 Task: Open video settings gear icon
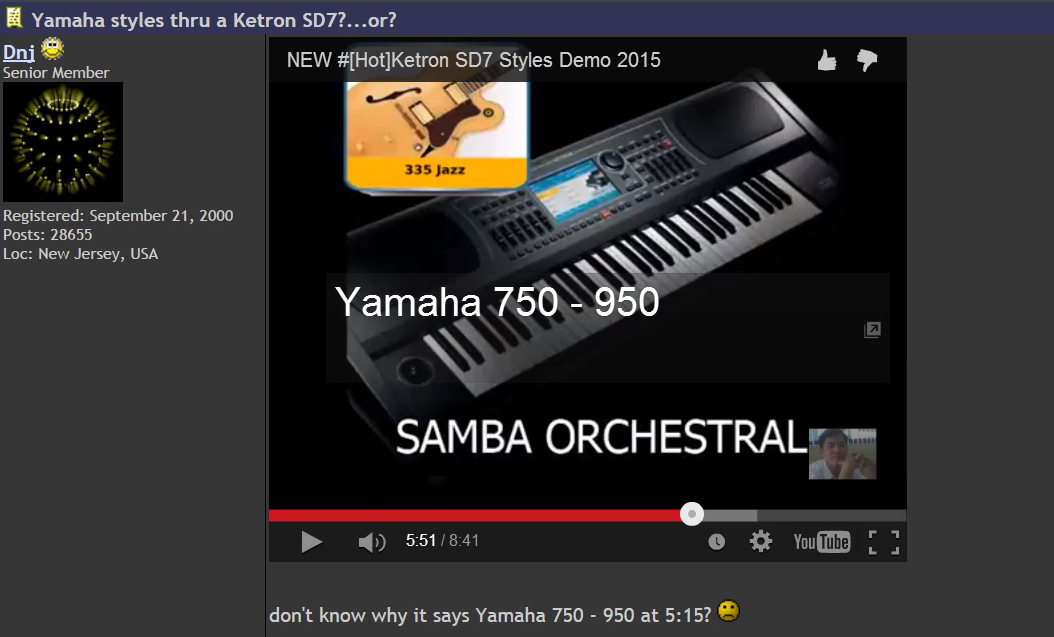(760, 541)
